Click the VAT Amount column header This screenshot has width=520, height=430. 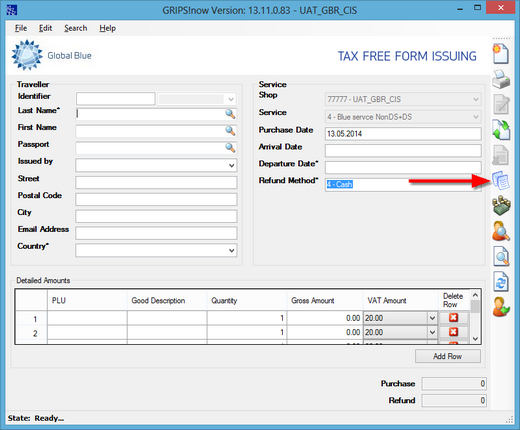[400, 300]
